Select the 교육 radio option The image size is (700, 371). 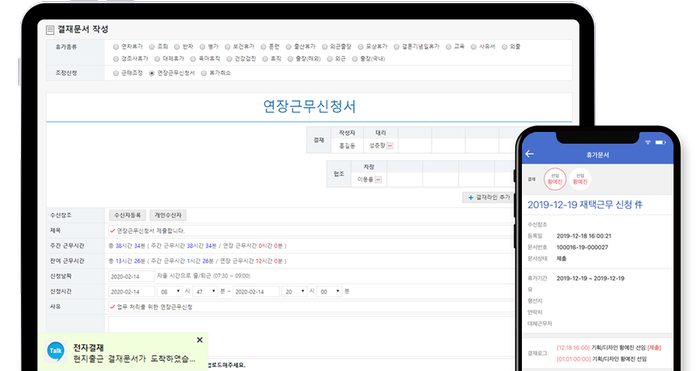coord(448,47)
